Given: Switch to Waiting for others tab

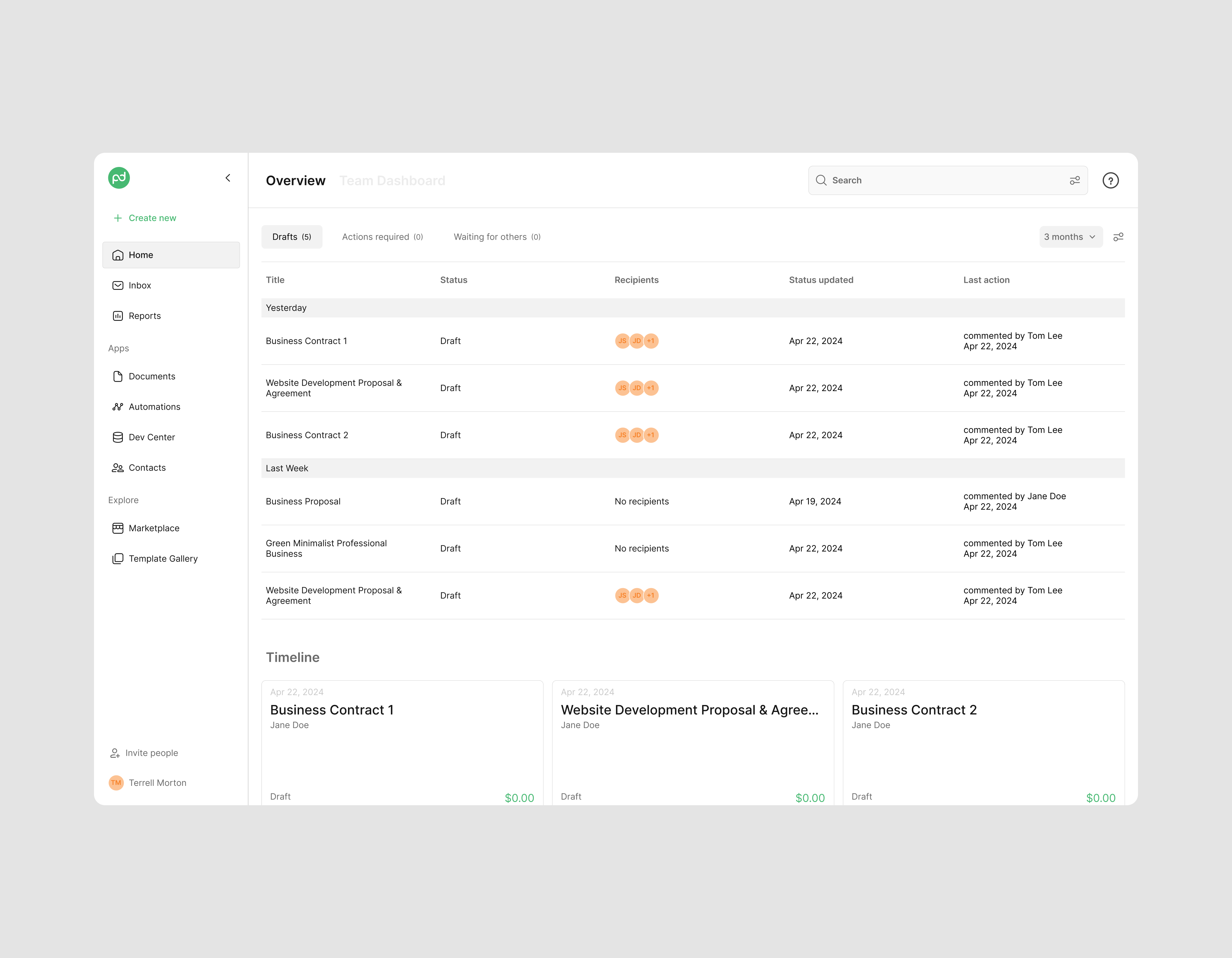Looking at the screenshot, I should pyautogui.click(x=497, y=237).
